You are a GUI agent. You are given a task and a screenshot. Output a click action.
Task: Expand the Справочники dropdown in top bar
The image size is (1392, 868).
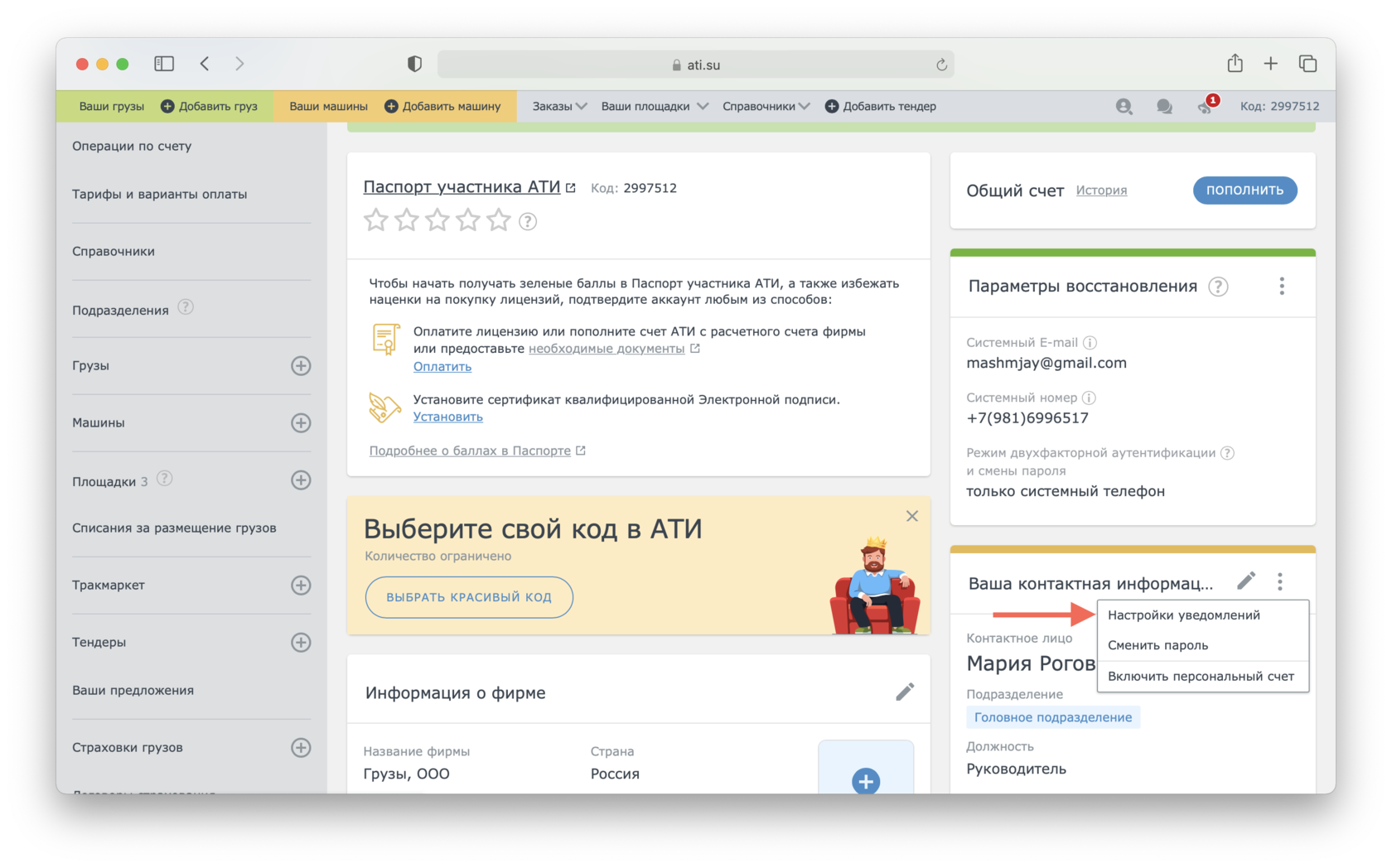click(x=766, y=106)
